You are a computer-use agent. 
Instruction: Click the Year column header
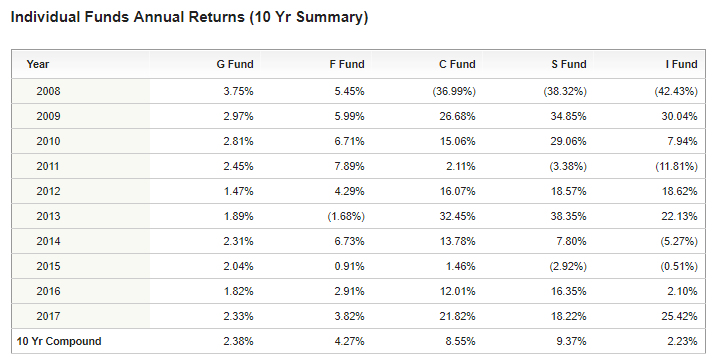37,64
